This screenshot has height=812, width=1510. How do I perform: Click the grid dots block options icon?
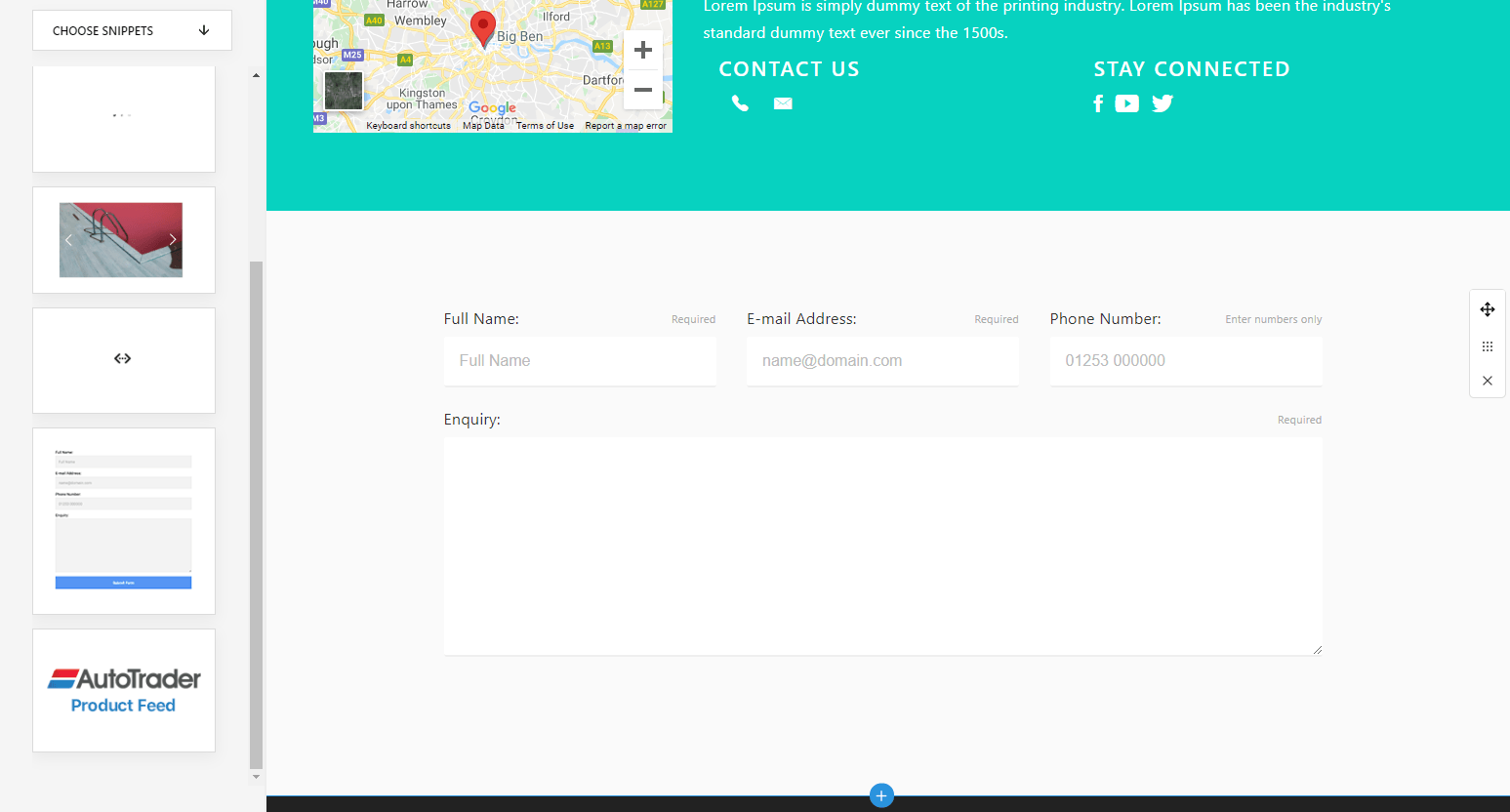coord(1488,346)
